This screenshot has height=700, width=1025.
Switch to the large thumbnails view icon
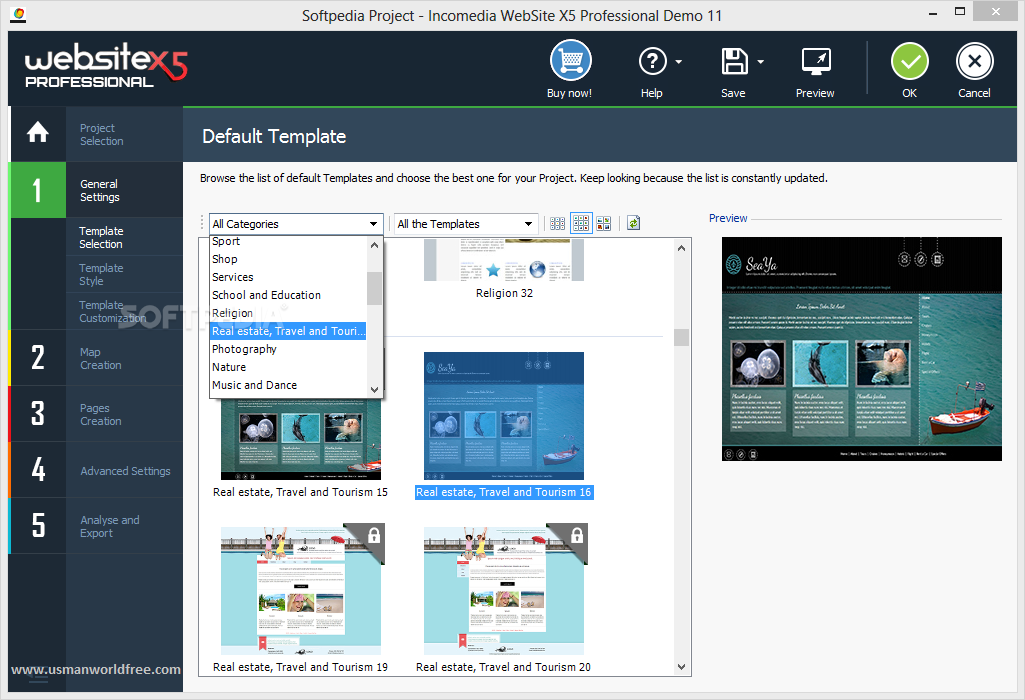click(603, 224)
